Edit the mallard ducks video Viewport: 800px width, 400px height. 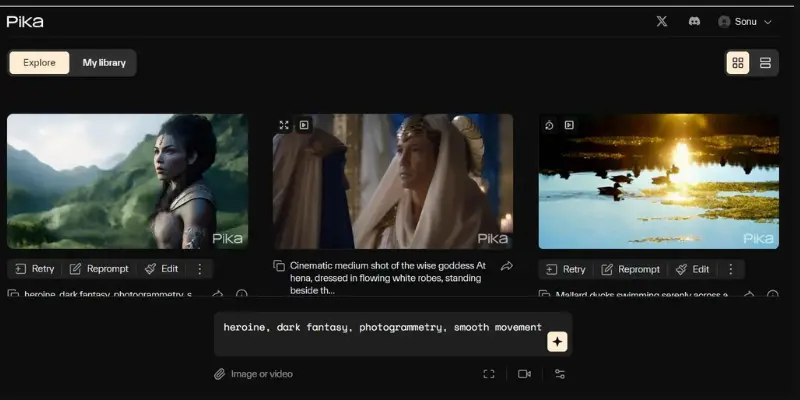[x=692, y=269]
